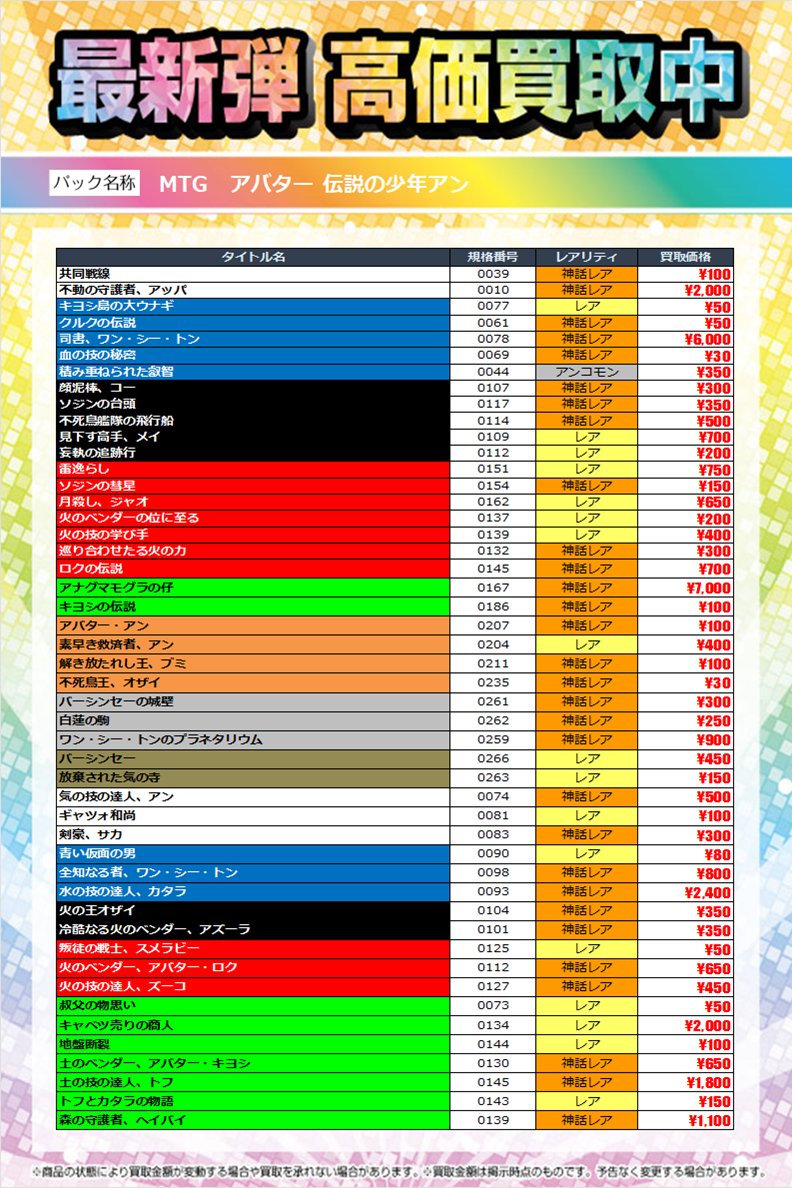Click number 0204 in 素早き救済者、アン row
Screen dimensions: 792x1188
click(493, 644)
